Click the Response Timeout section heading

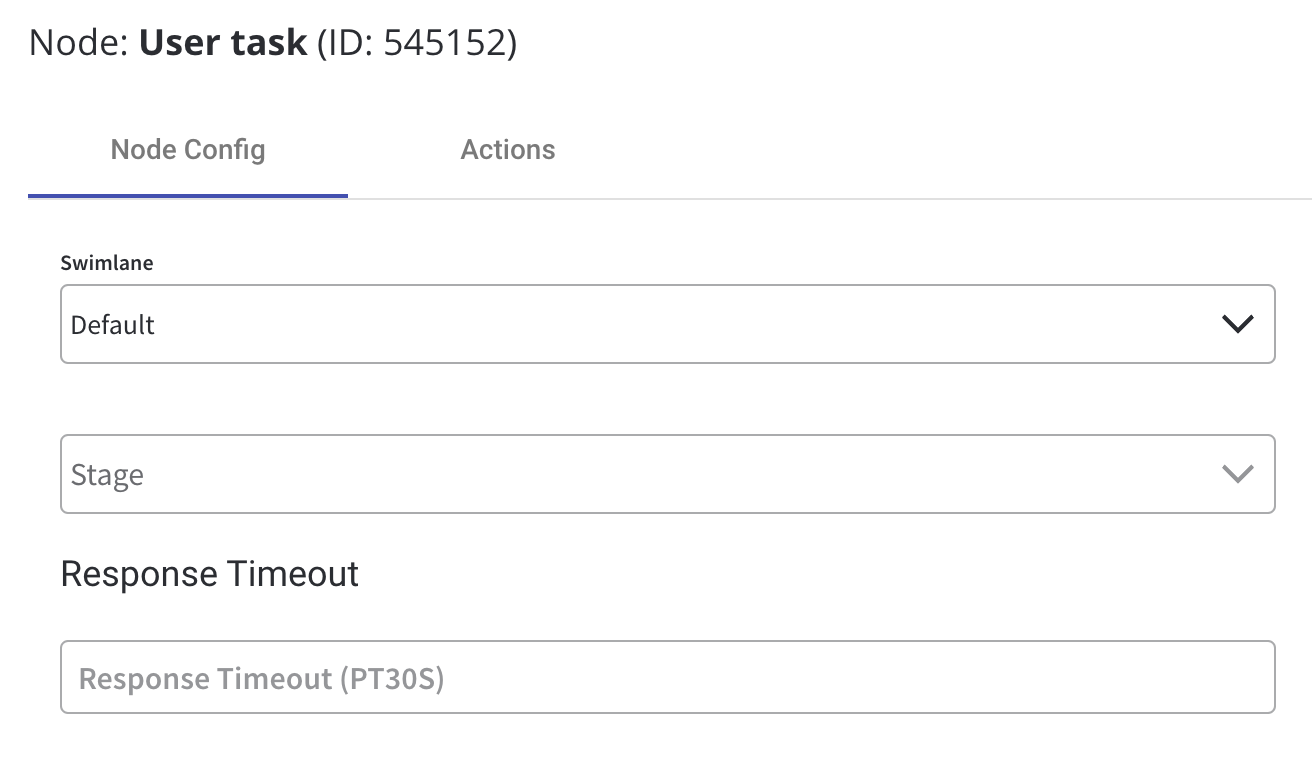click(x=209, y=574)
